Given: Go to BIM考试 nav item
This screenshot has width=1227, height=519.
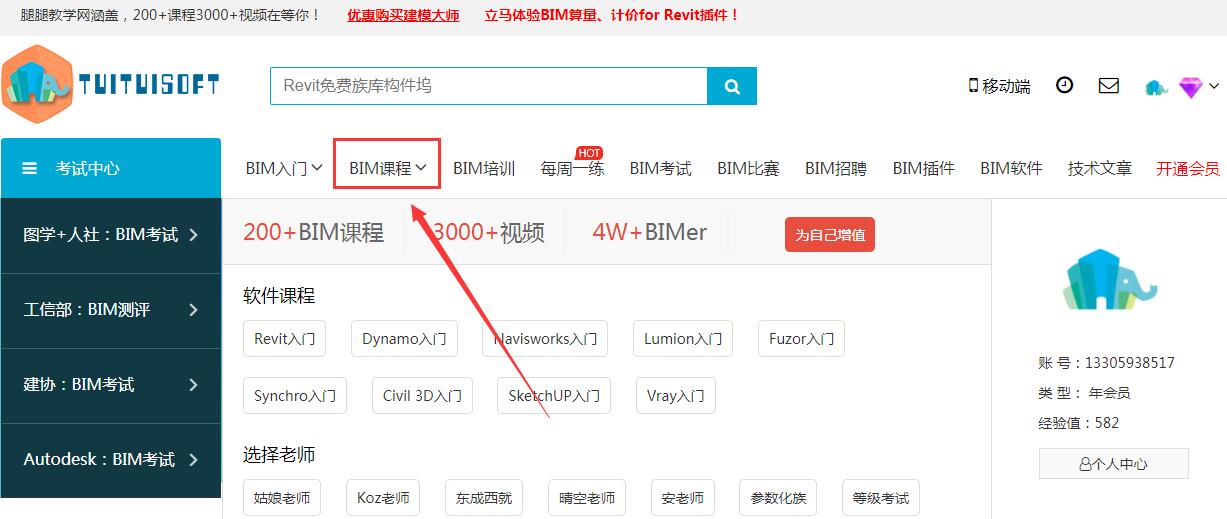Looking at the screenshot, I should [x=660, y=168].
